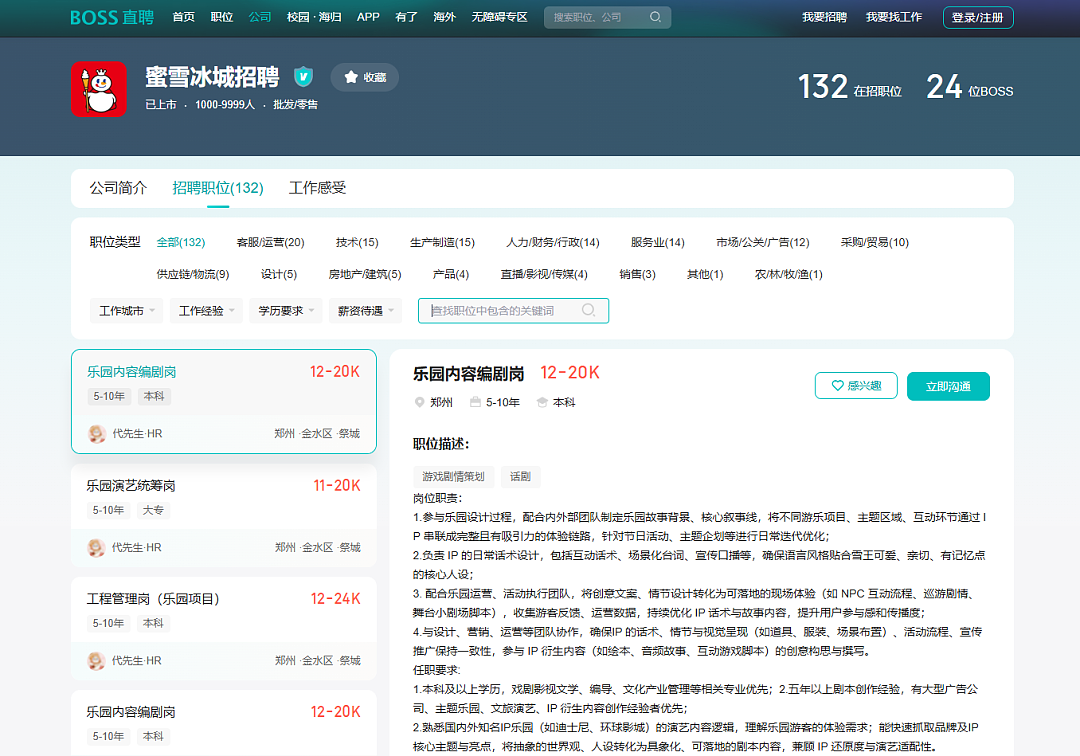The width and height of the screenshot is (1080, 756).
Task: Switch to 招聘职位(132) tab
Action: 218,188
